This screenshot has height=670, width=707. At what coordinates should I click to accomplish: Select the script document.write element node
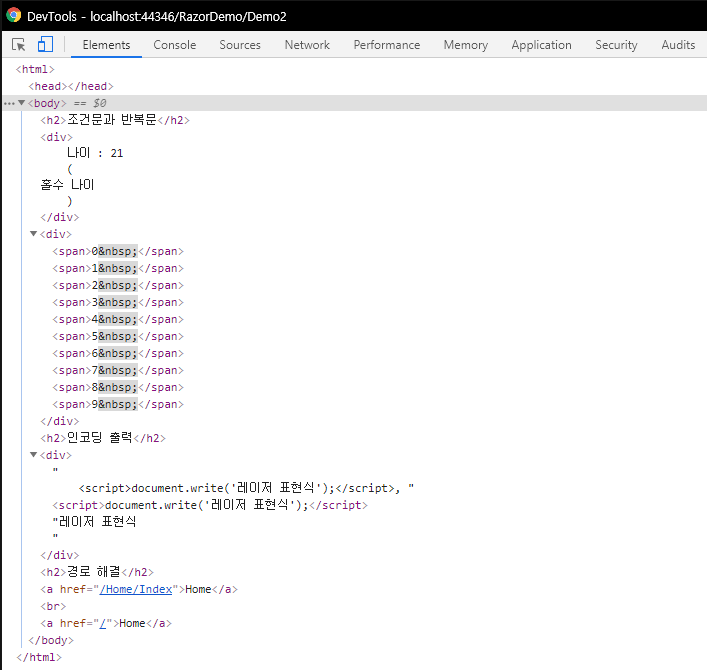(210, 505)
